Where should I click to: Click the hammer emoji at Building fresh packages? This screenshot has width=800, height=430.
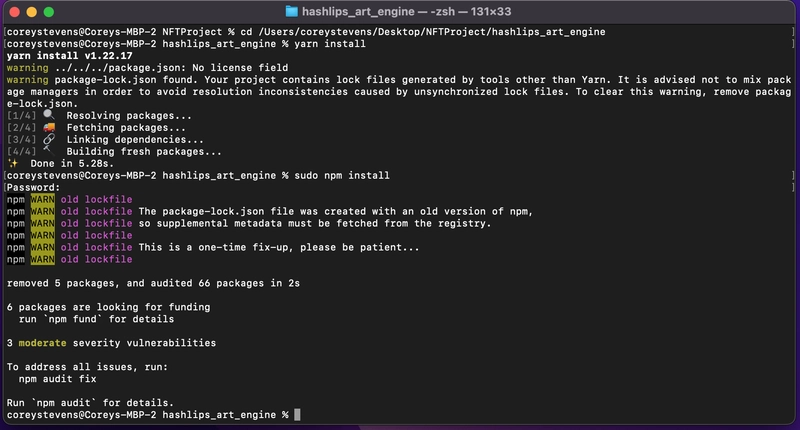(49, 150)
